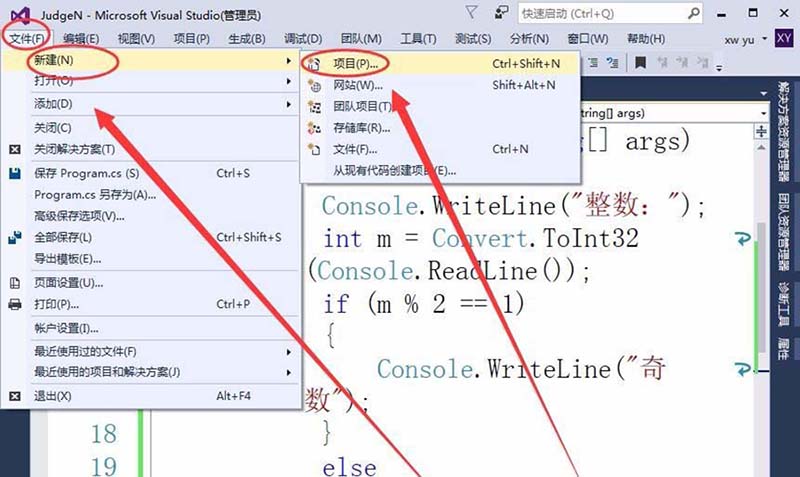
Task: Click the next bookmark icon
Action: click(682, 63)
